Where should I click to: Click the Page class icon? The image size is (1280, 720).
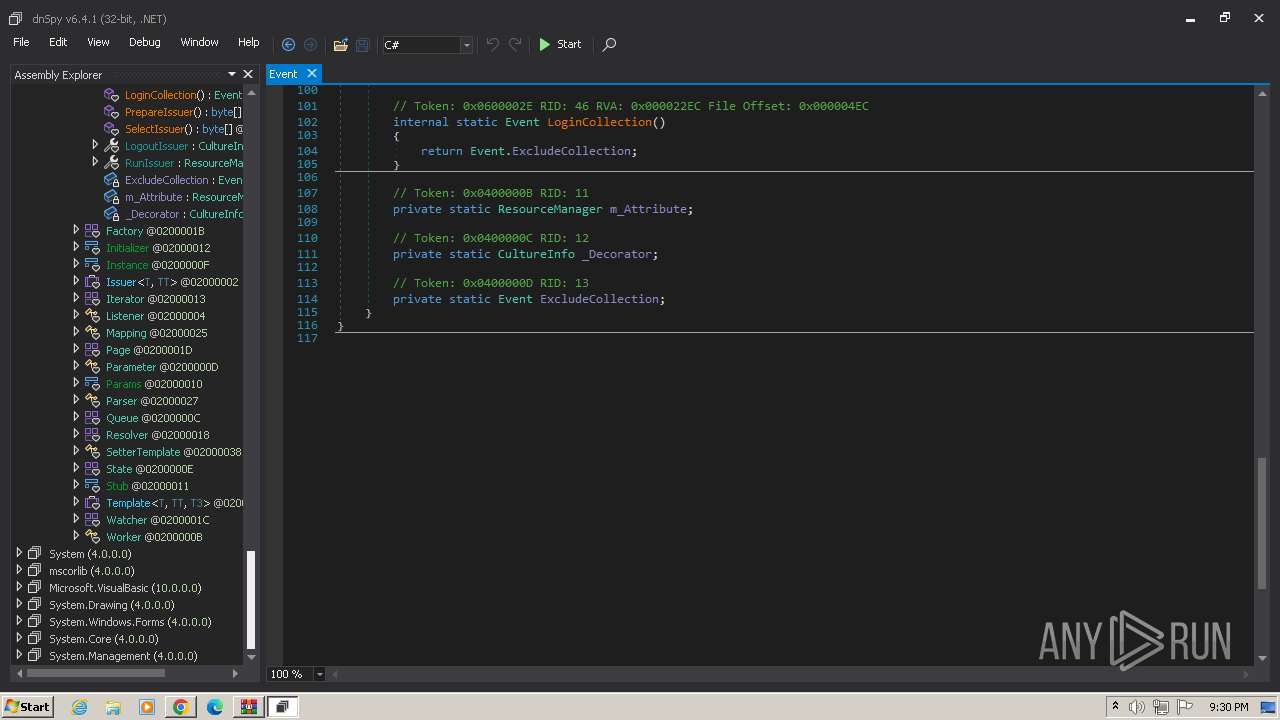(92, 349)
